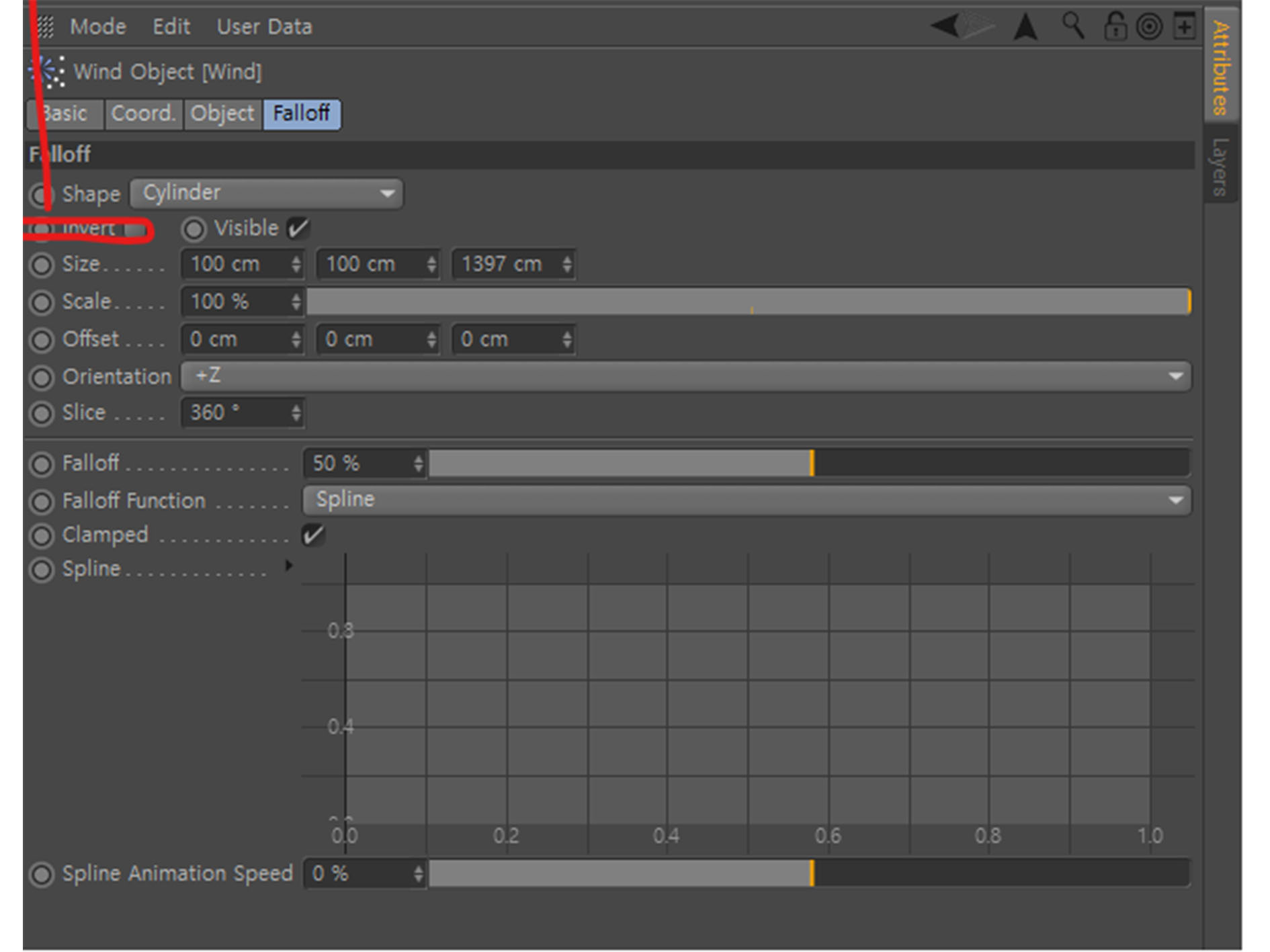Open the Mode menu

tap(98, 27)
